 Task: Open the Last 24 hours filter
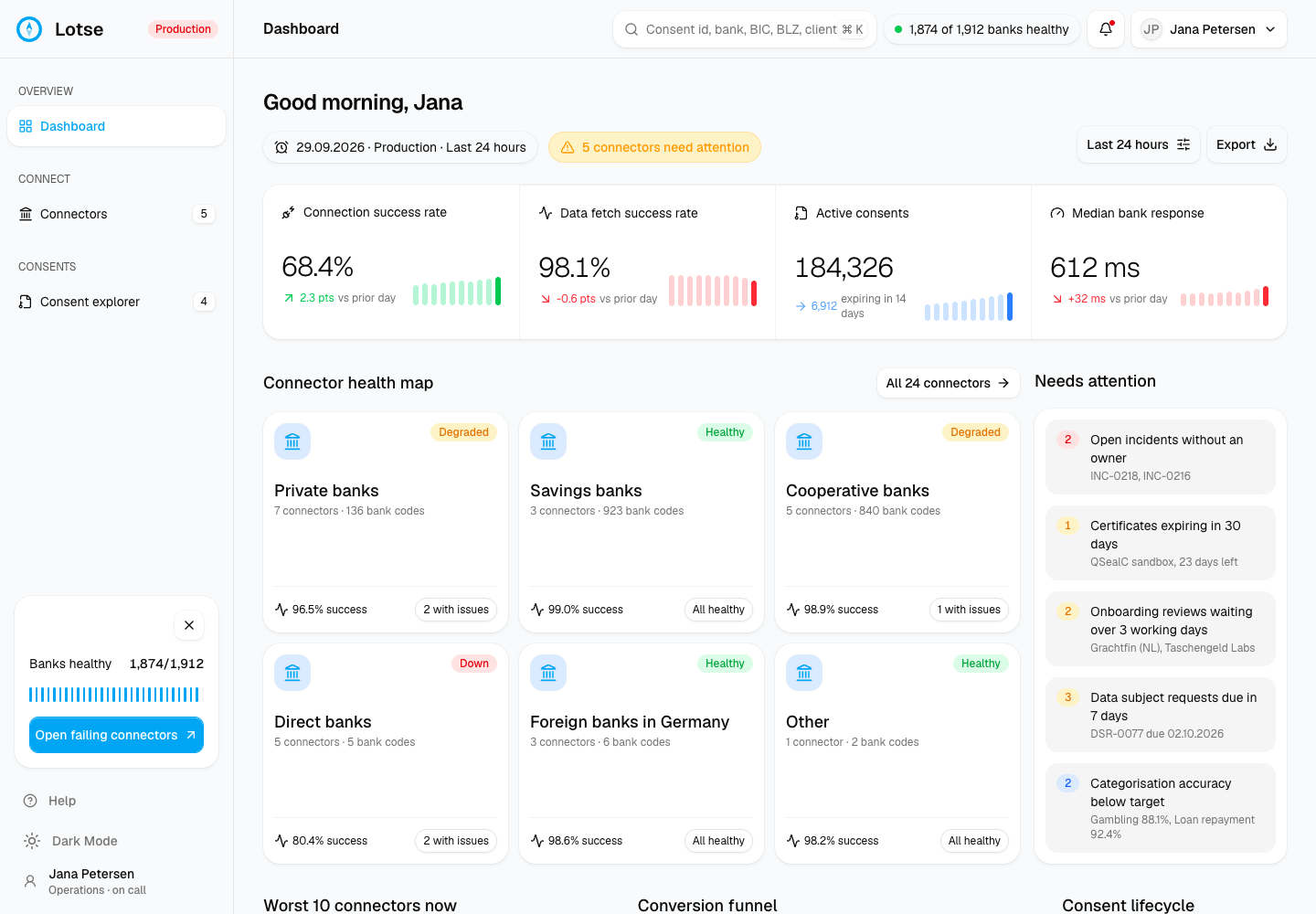point(1138,144)
